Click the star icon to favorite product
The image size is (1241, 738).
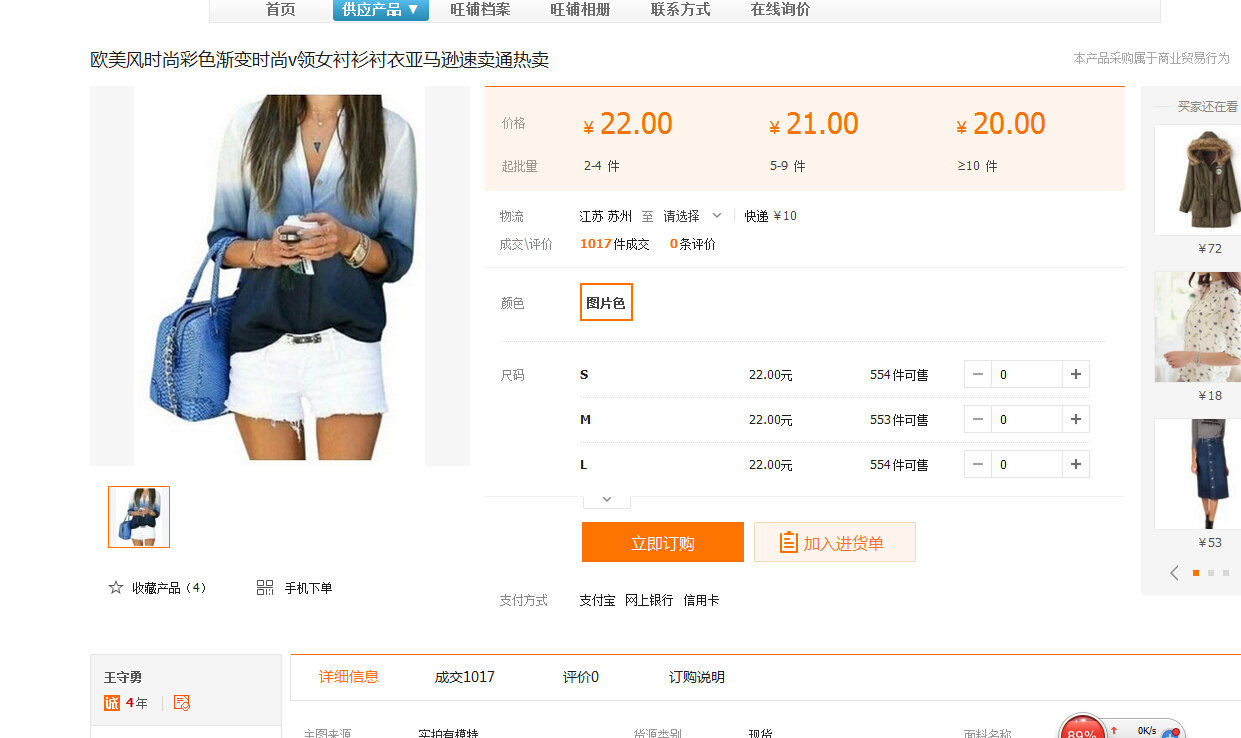116,588
